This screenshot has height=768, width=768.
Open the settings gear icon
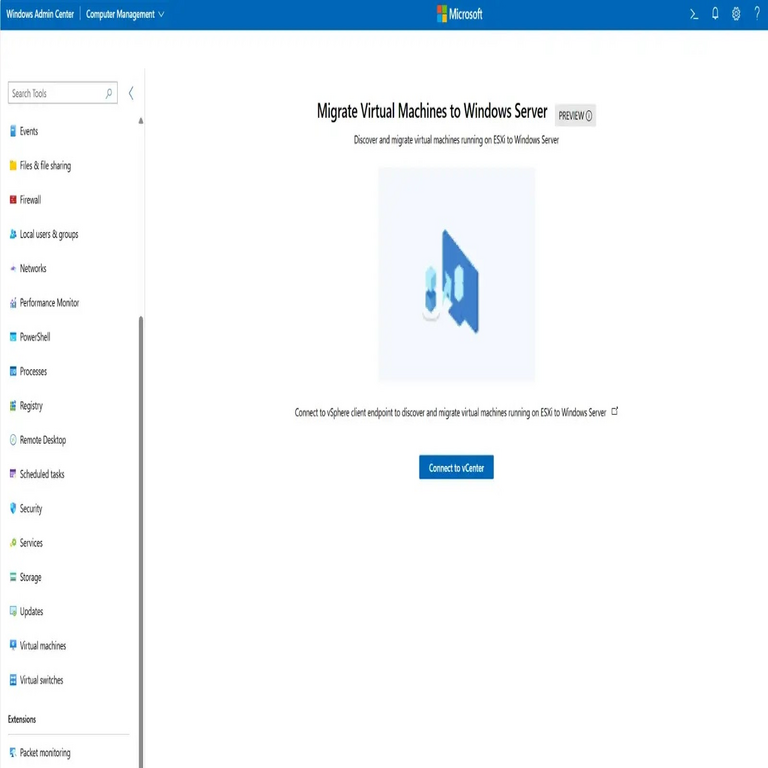pos(736,14)
